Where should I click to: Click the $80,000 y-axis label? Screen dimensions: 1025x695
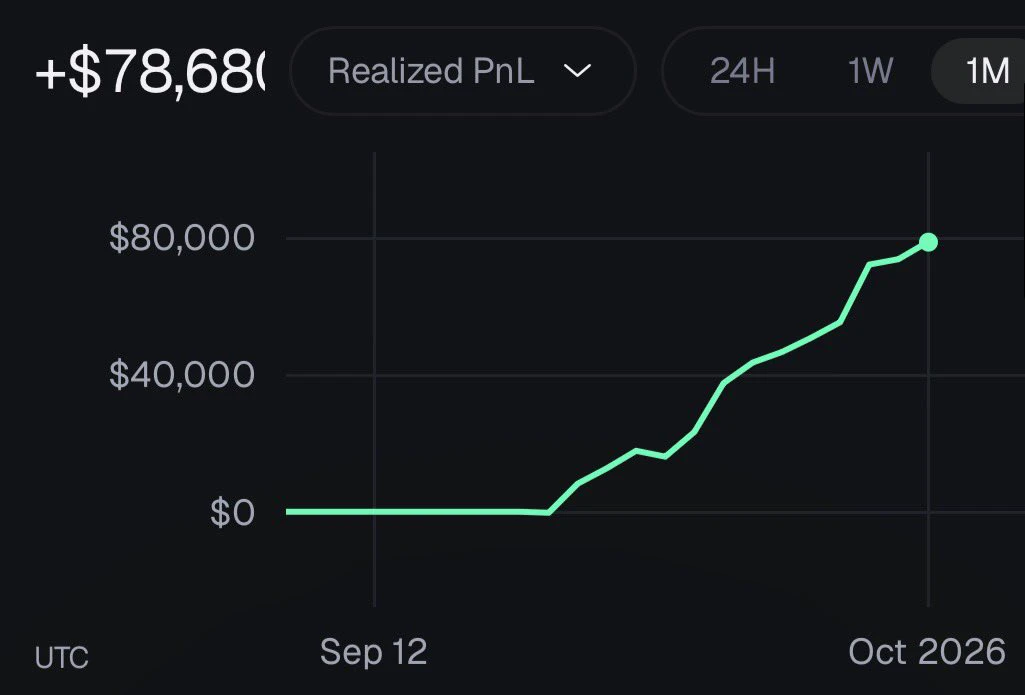click(x=182, y=238)
